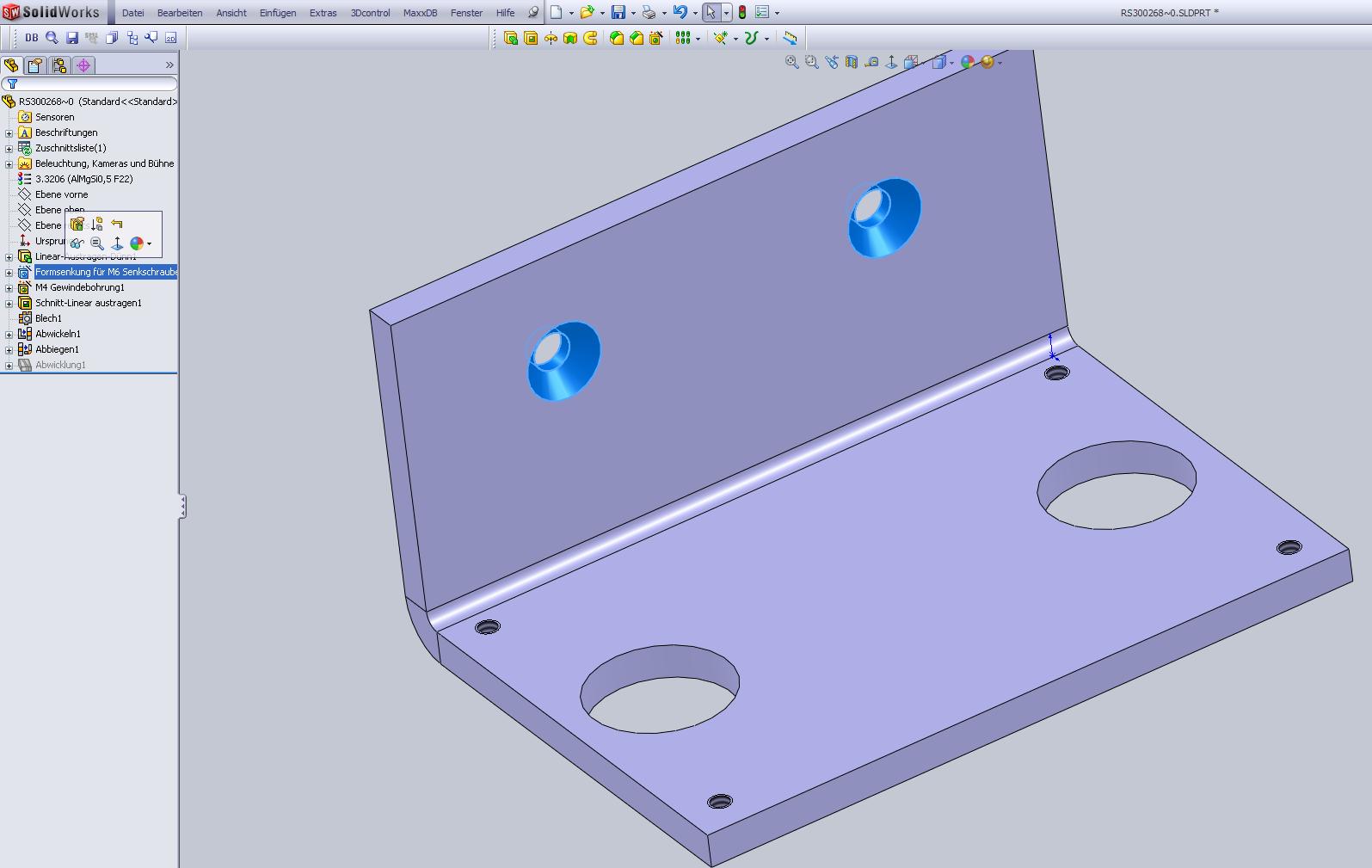
Task: Pin the menu bar with the pushpin
Action: point(532,13)
